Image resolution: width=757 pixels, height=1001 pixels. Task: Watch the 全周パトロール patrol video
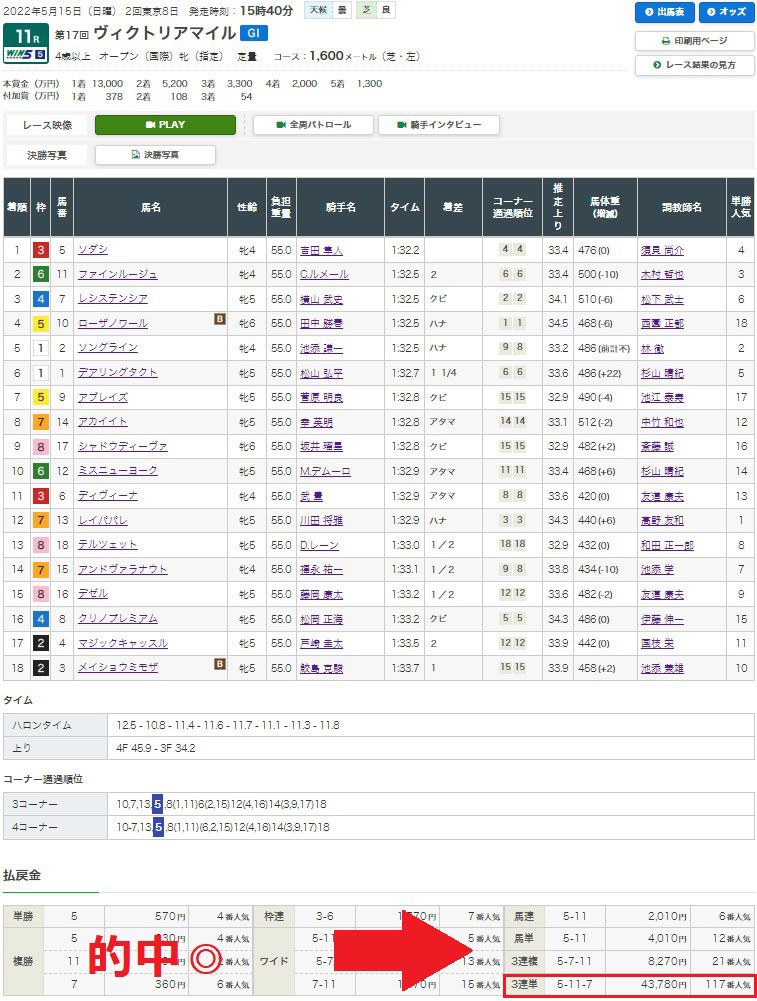click(x=313, y=125)
